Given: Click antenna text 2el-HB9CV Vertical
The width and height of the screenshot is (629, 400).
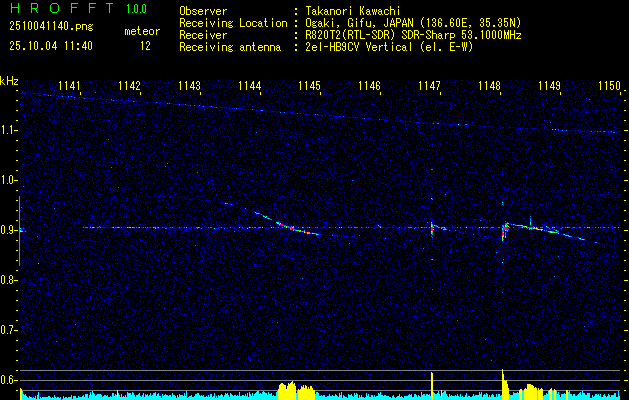Looking at the screenshot, I should pyautogui.click(x=359, y=47).
